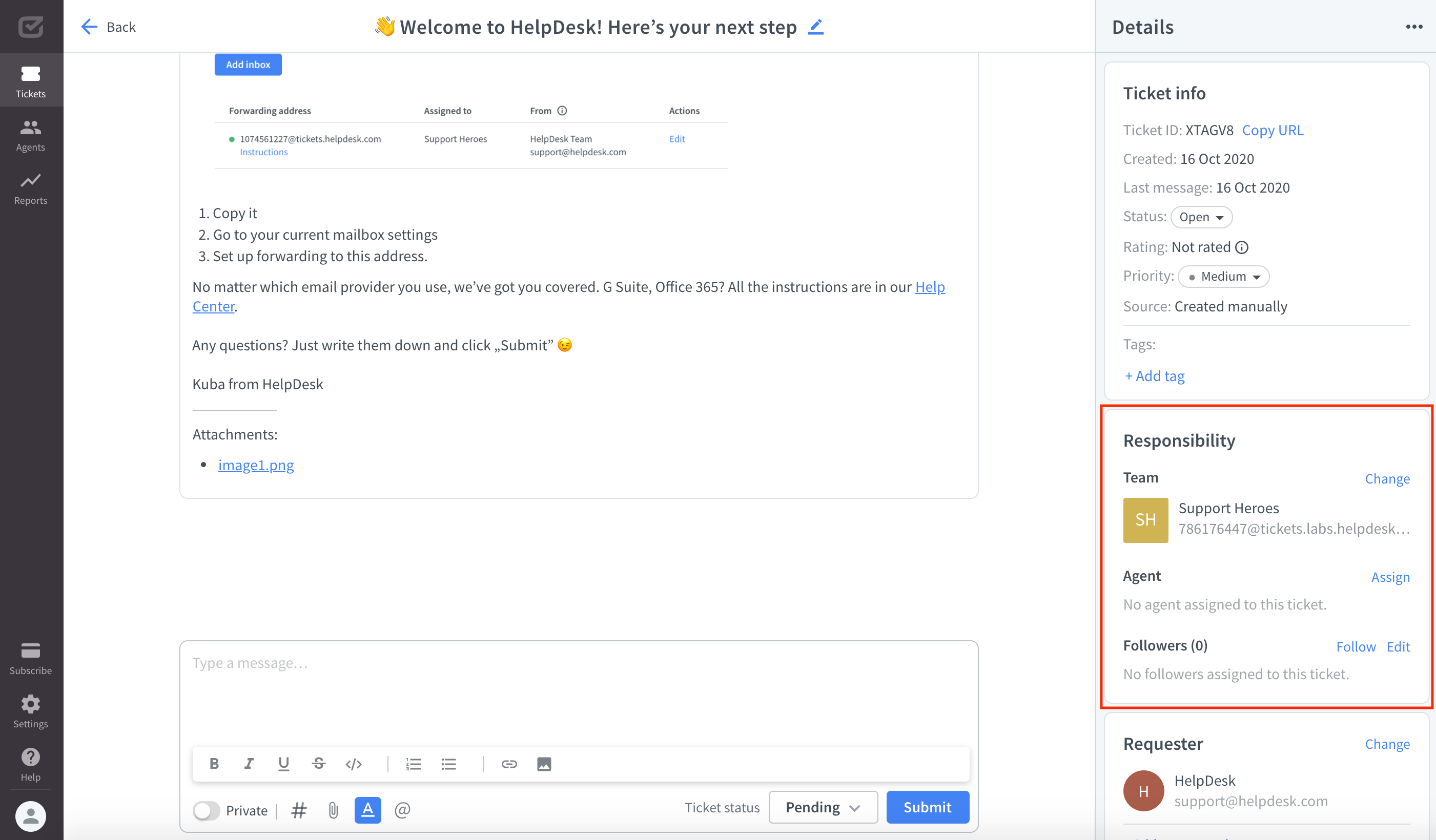Toggle bold formatting
This screenshot has height=840, width=1436.
pos(214,764)
